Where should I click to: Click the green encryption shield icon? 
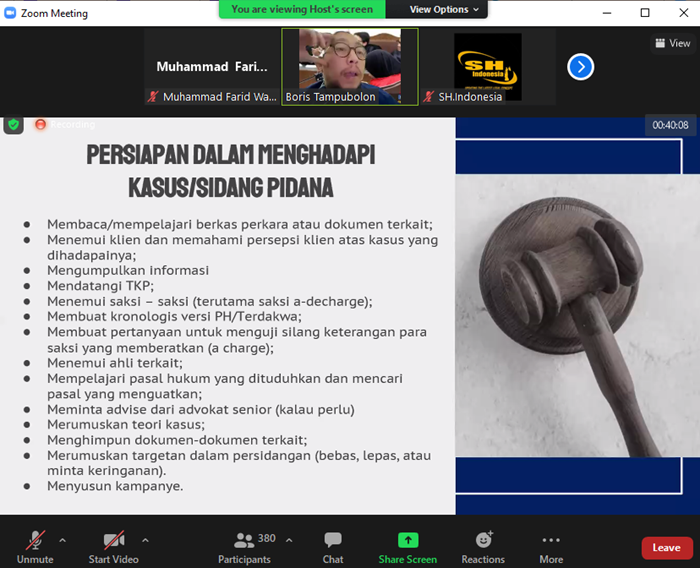(x=13, y=125)
